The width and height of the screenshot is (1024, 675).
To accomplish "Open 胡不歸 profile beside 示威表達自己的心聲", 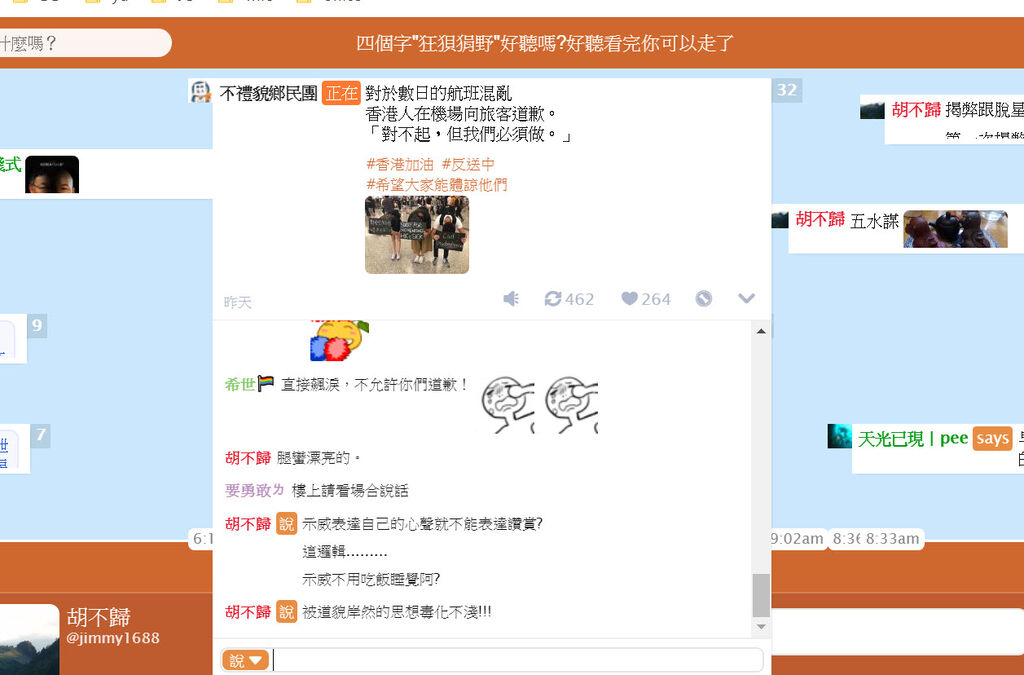I will 248,524.
